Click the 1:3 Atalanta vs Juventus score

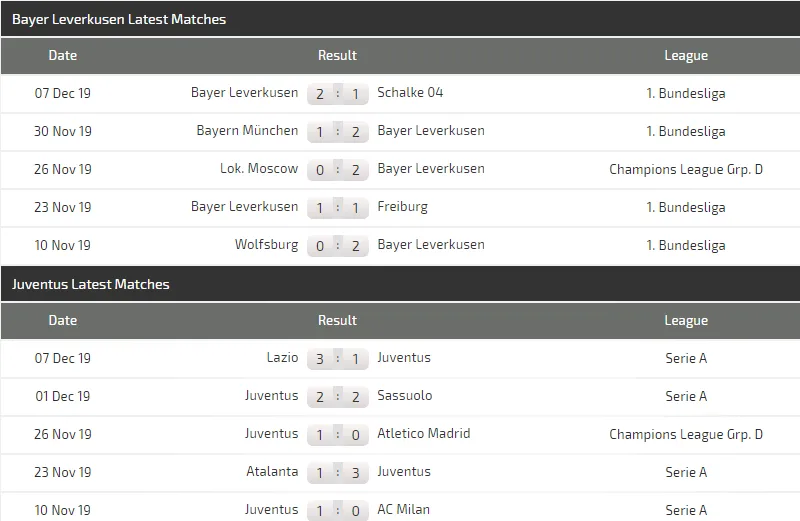pos(337,472)
